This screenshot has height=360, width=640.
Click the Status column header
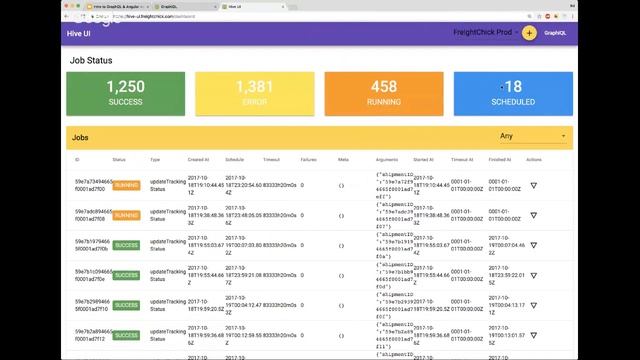point(119,160)
